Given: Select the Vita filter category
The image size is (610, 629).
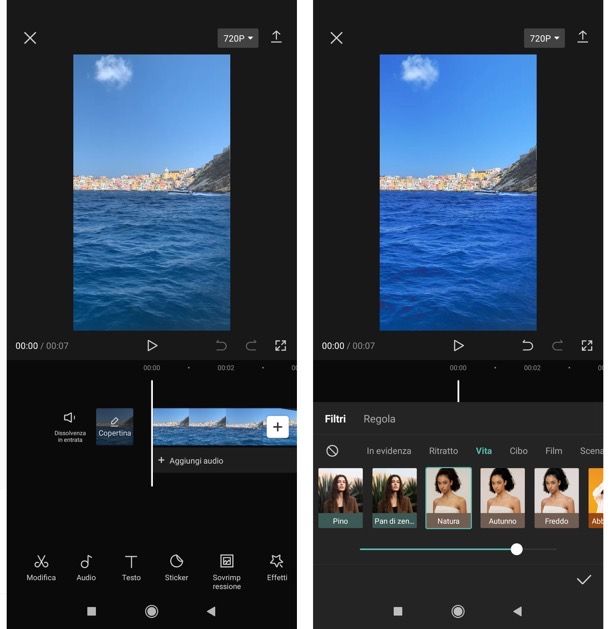Looking at the screenshot, I should (484, 451).
